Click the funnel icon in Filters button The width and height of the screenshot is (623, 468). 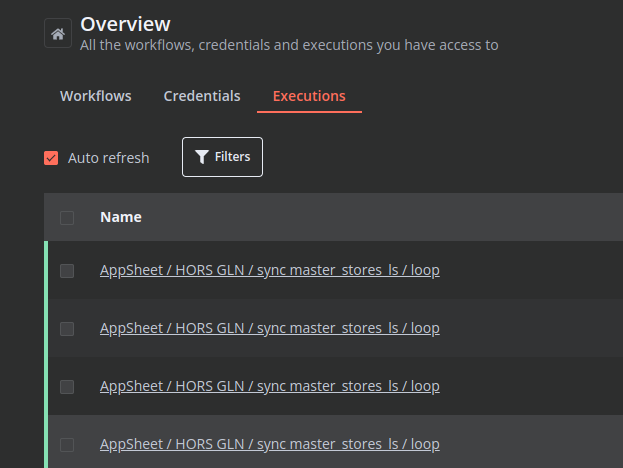pos(202,157)
